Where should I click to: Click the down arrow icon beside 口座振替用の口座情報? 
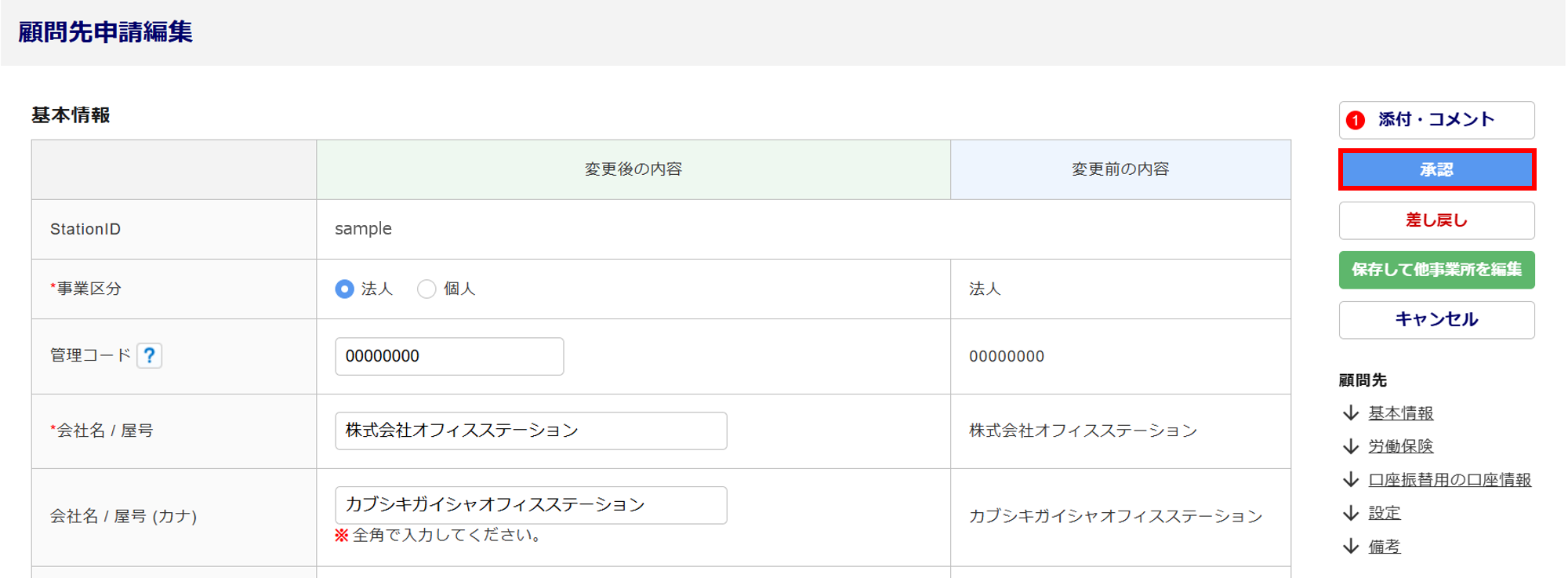(x=1351, y=480)
